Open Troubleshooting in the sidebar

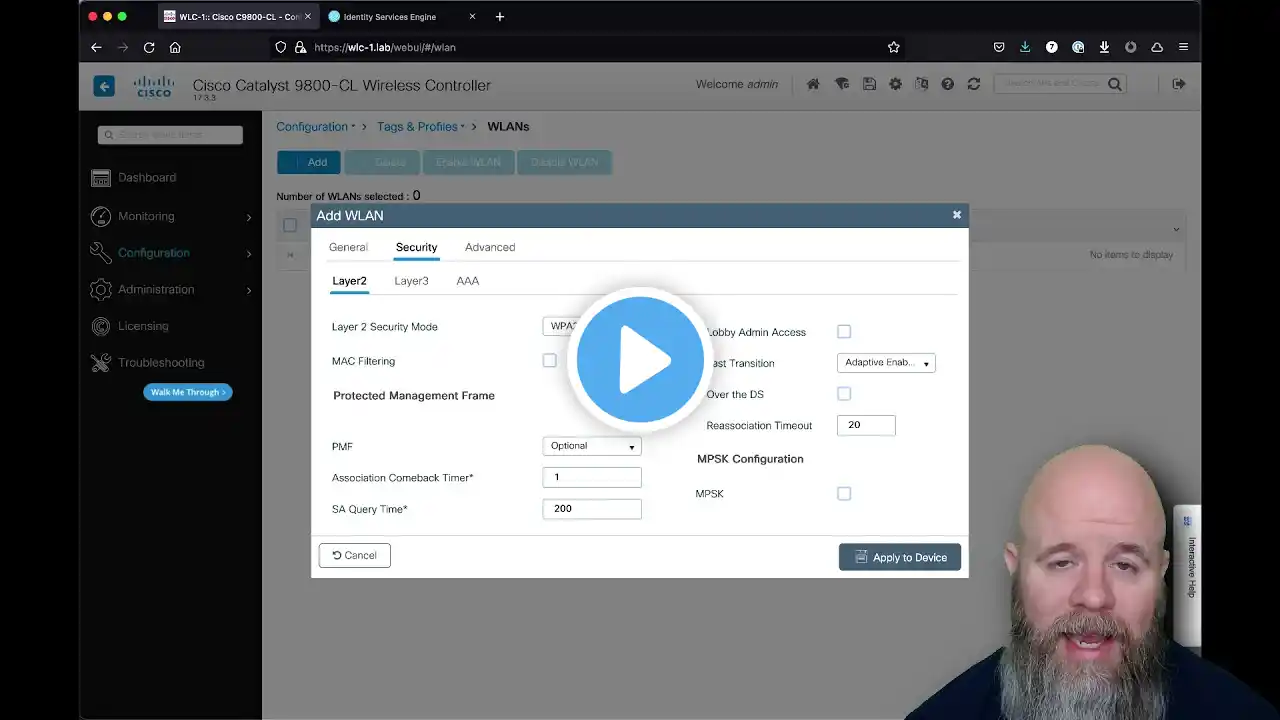coord(160,363)
